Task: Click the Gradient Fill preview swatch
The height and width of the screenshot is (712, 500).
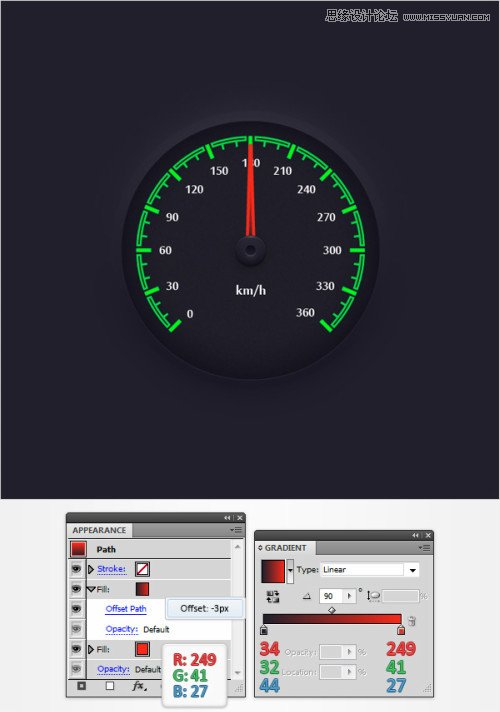Action: coord(273,571)
